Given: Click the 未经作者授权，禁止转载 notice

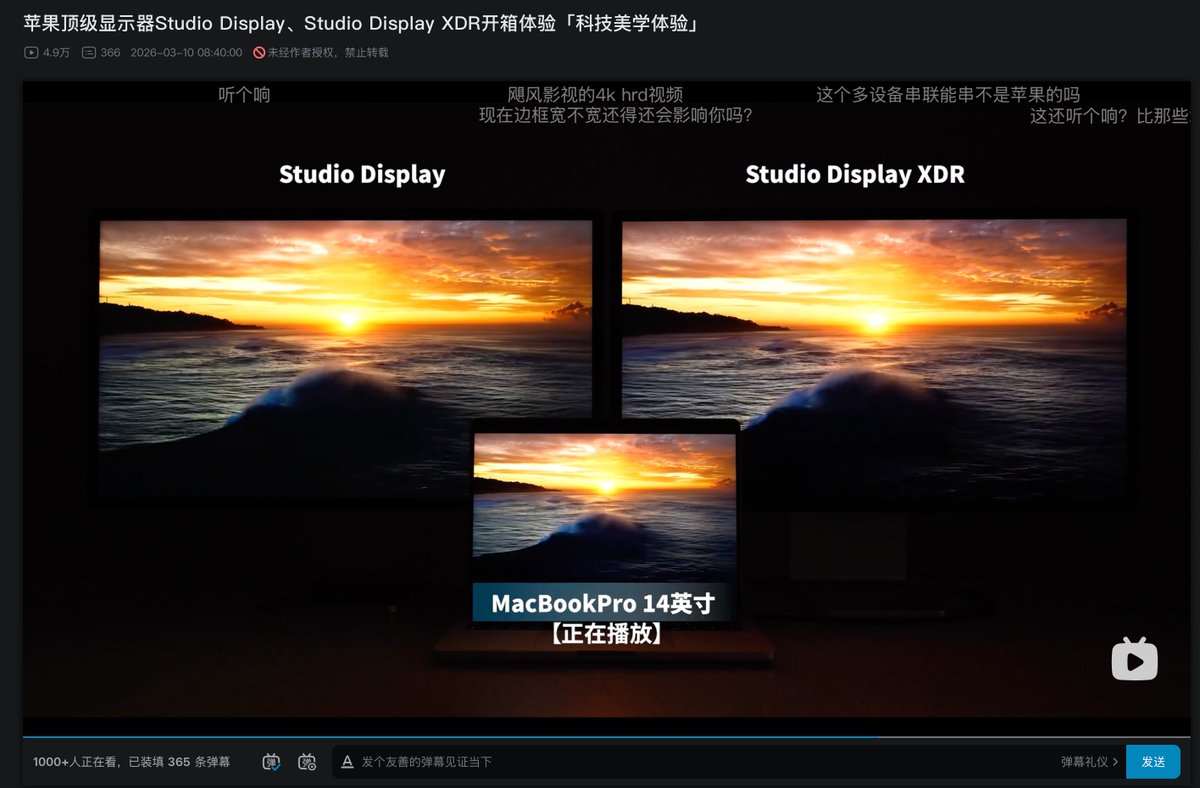Looking at the screenshot, I should [327, 52].
